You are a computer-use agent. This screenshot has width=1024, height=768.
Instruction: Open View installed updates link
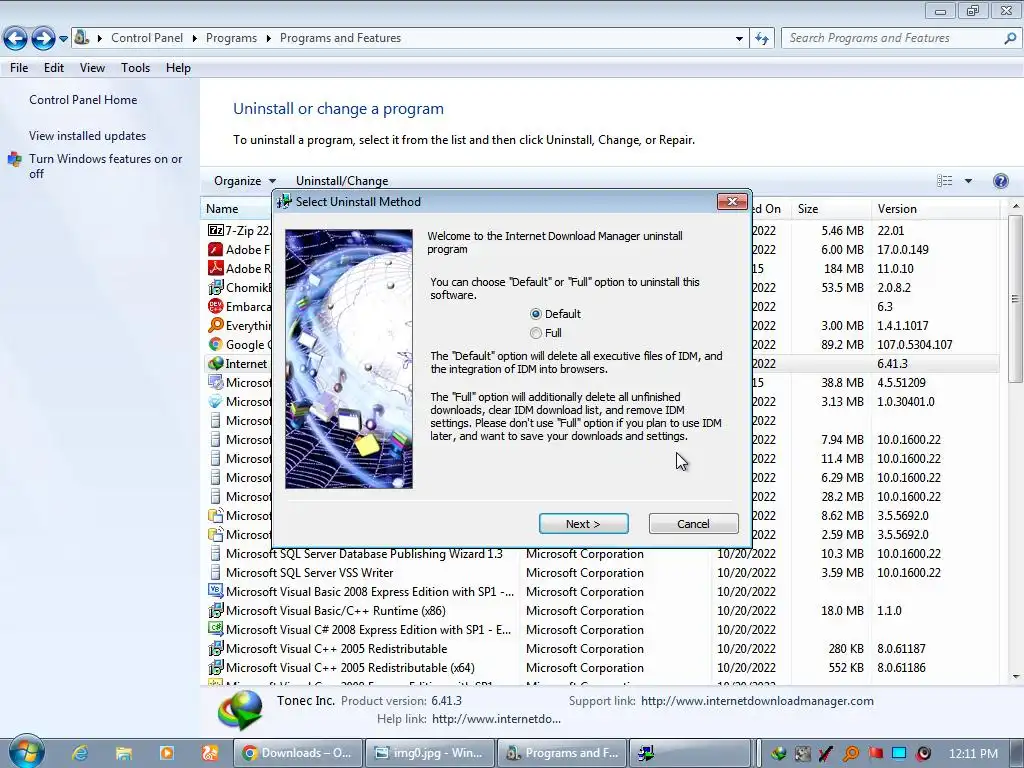(88, 136)
